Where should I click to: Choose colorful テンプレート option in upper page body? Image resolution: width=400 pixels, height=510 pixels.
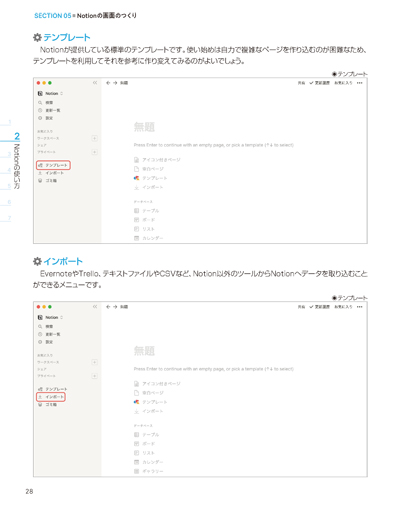point(150,178)
